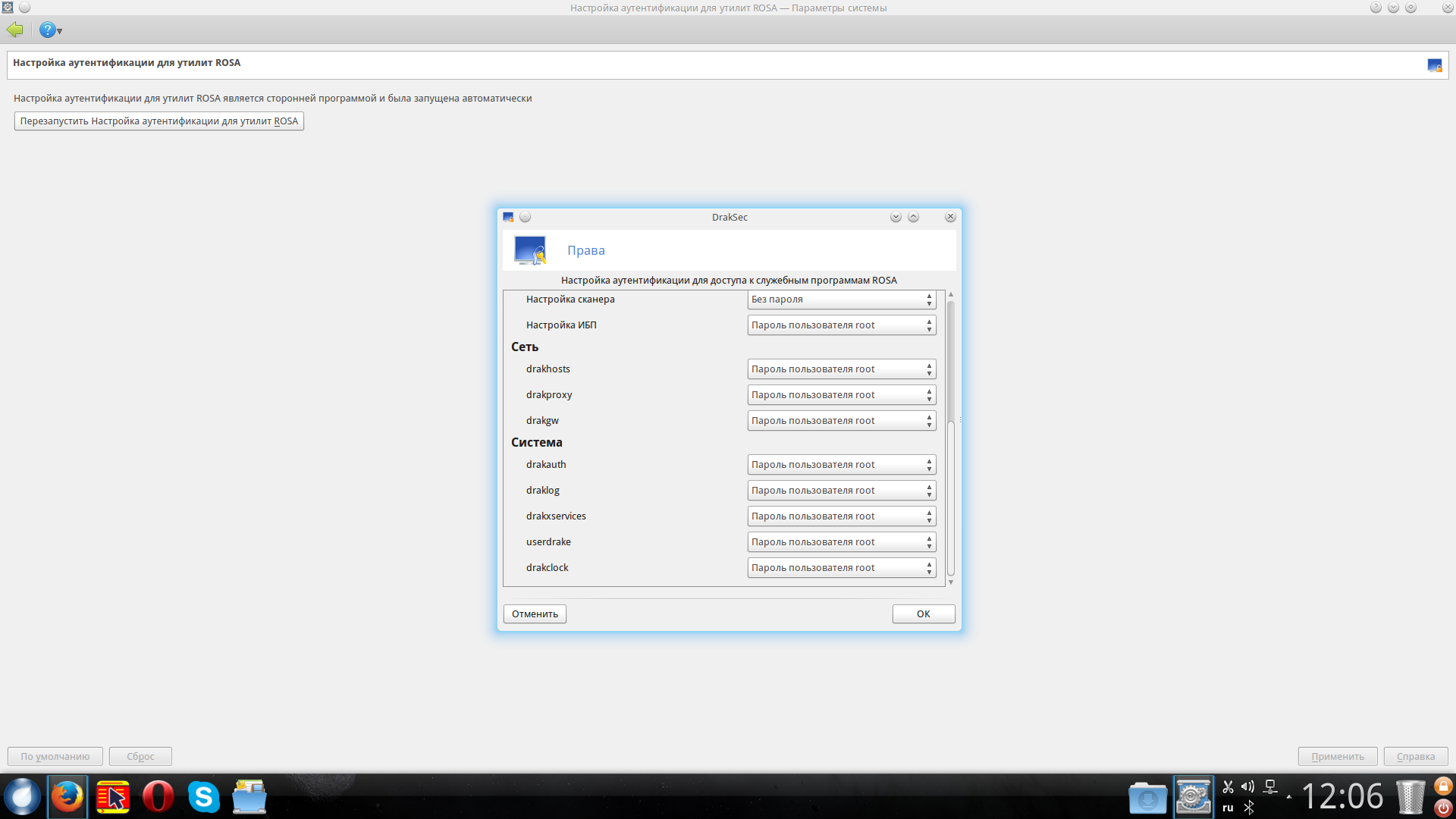The width and height of the screenshot is (1456, 819).
Task: Open the userdrake authentication combo box
Action: 841,542
